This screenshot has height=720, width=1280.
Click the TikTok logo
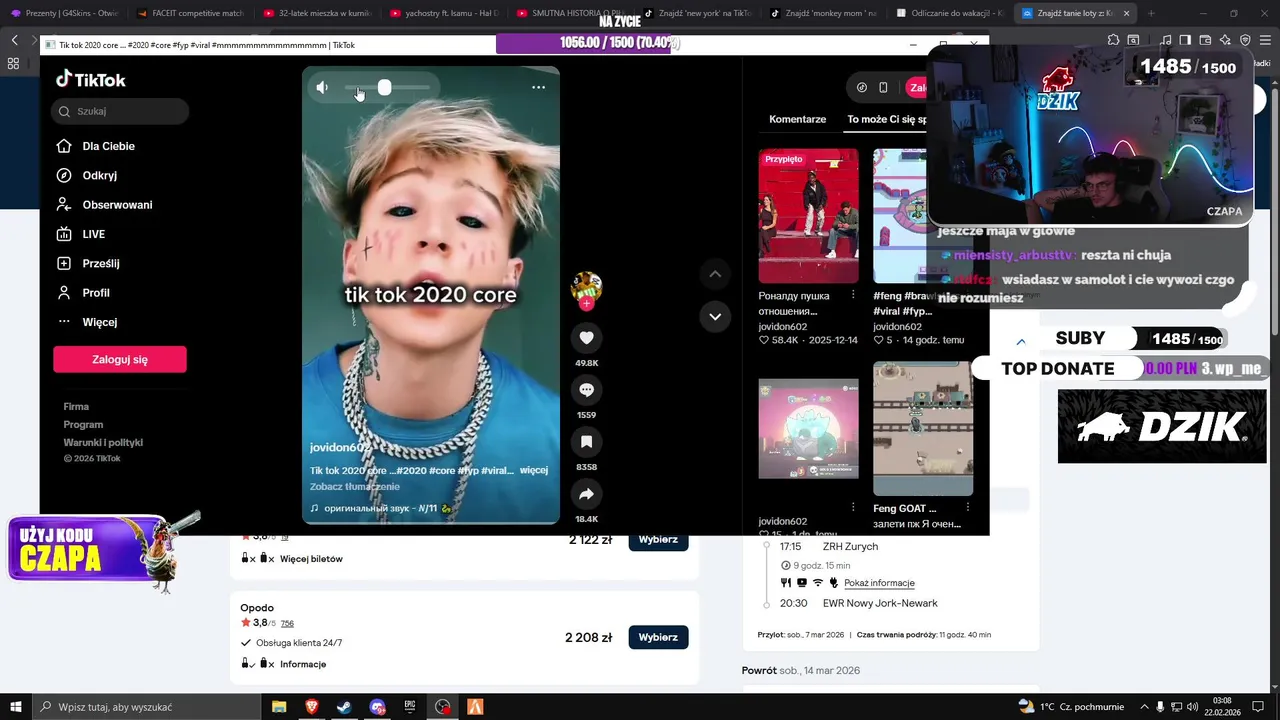[90, 80]
